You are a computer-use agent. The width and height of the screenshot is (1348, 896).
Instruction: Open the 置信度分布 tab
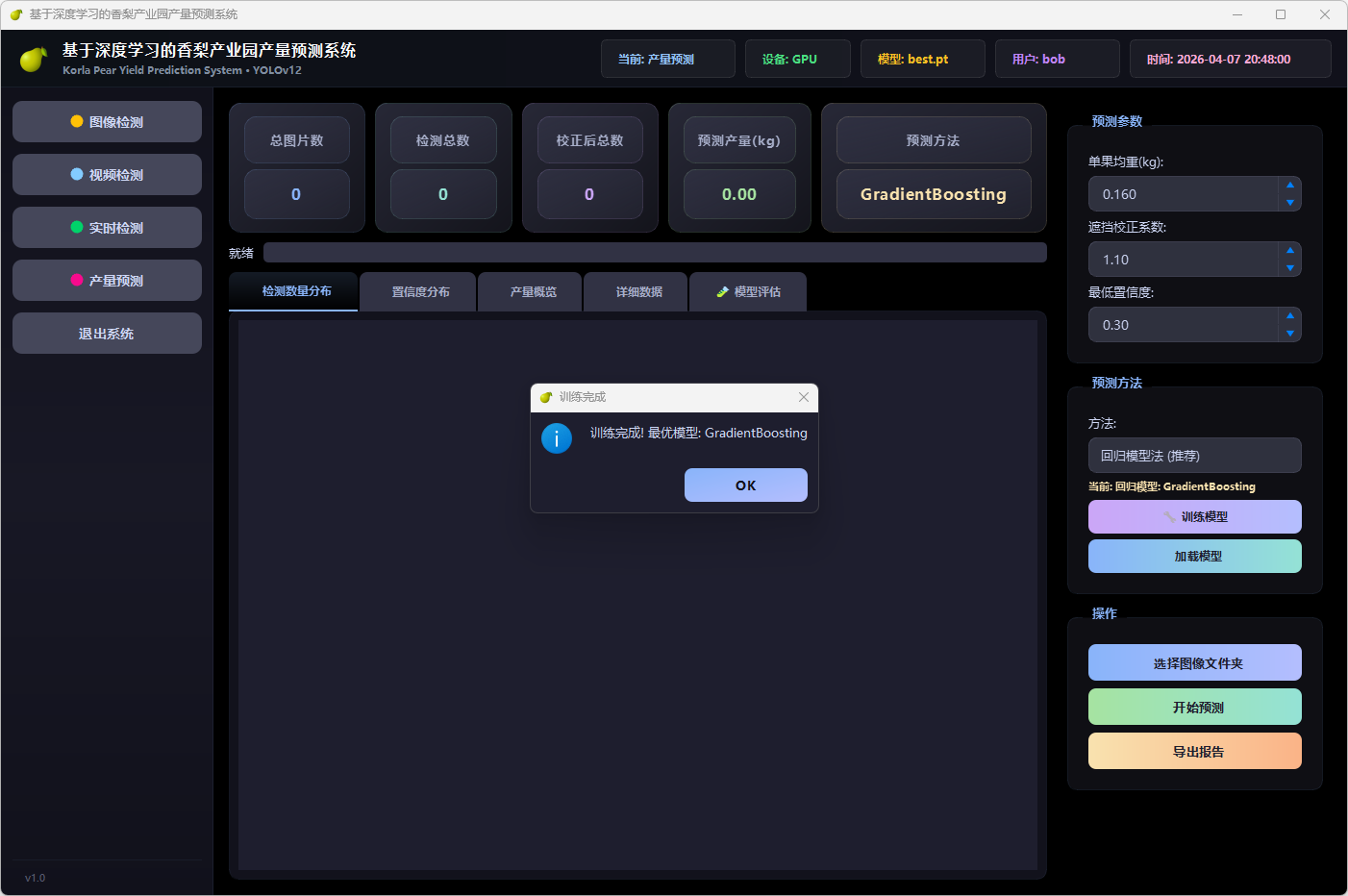coord(420,292)
